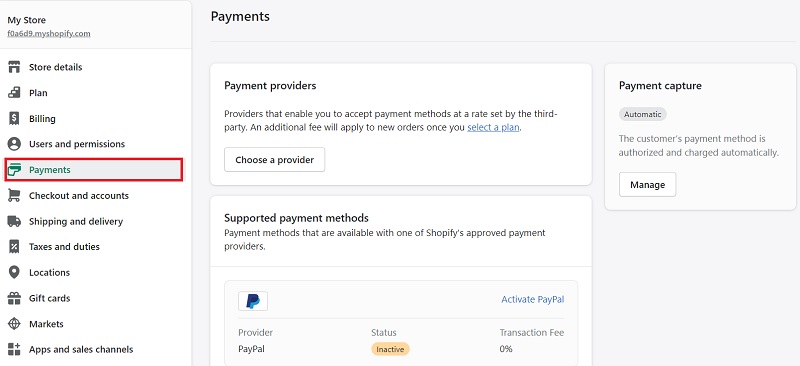Click the Choose a provider button
Viewport: 800px width, 366px height.
(x=274, y=160)
